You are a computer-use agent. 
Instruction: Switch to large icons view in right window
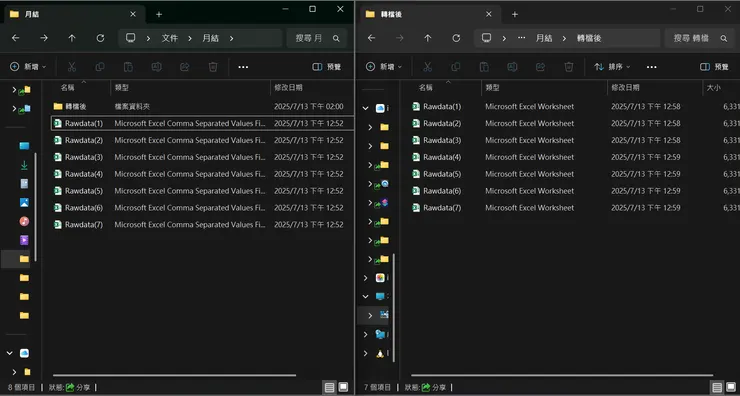(732, 388)
